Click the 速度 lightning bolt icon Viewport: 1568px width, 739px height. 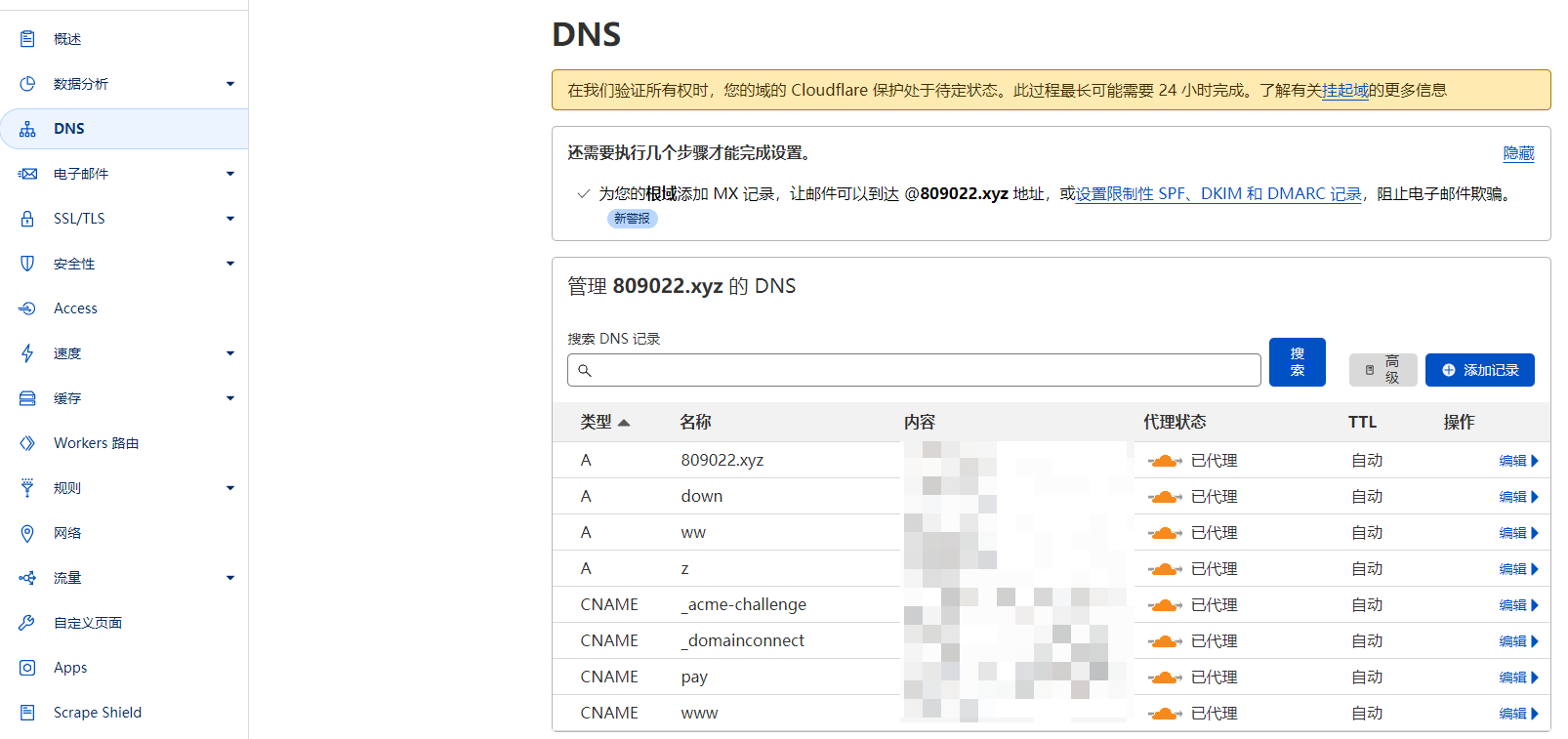(27, 353)
